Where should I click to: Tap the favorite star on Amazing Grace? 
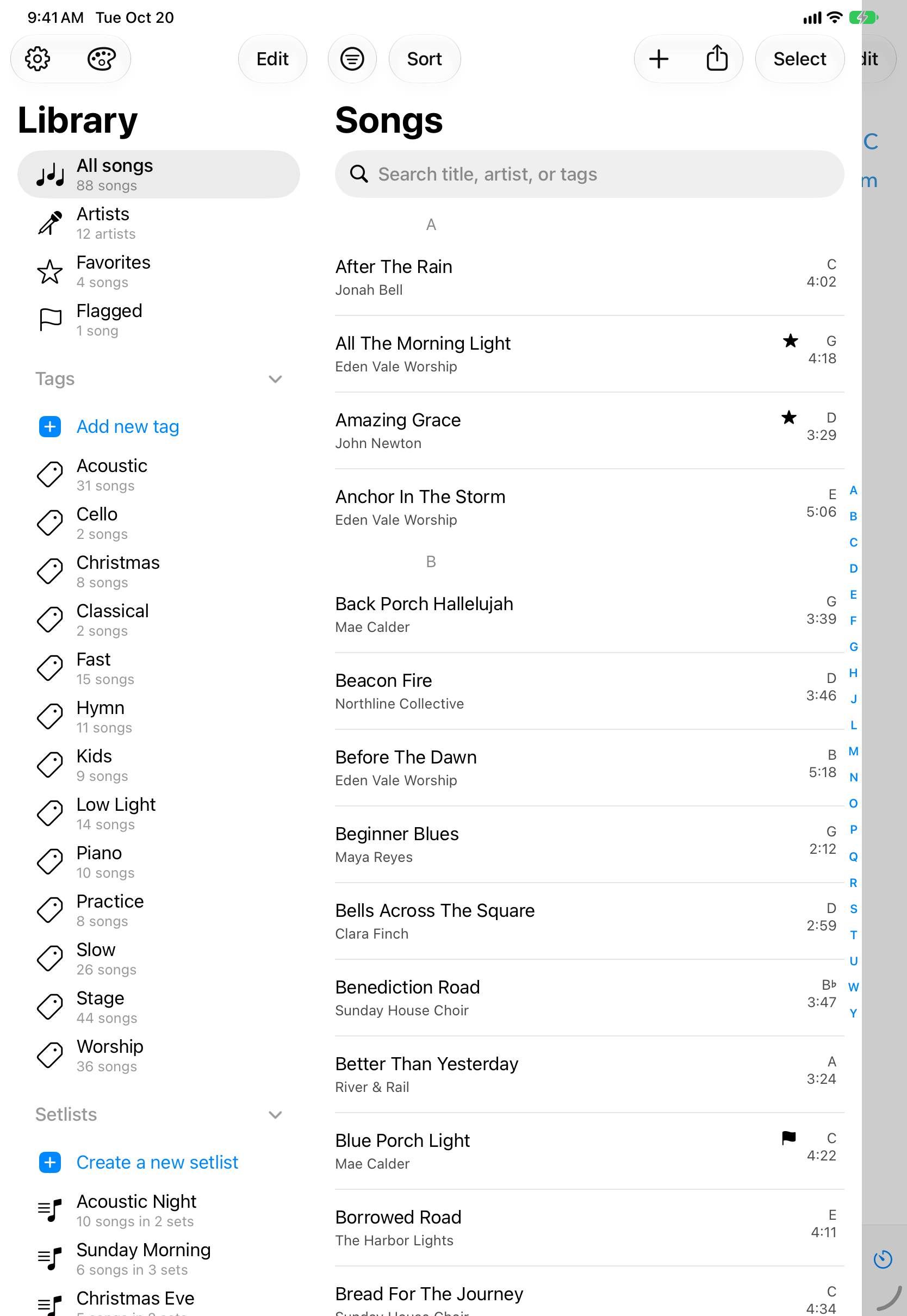(789, 418)
